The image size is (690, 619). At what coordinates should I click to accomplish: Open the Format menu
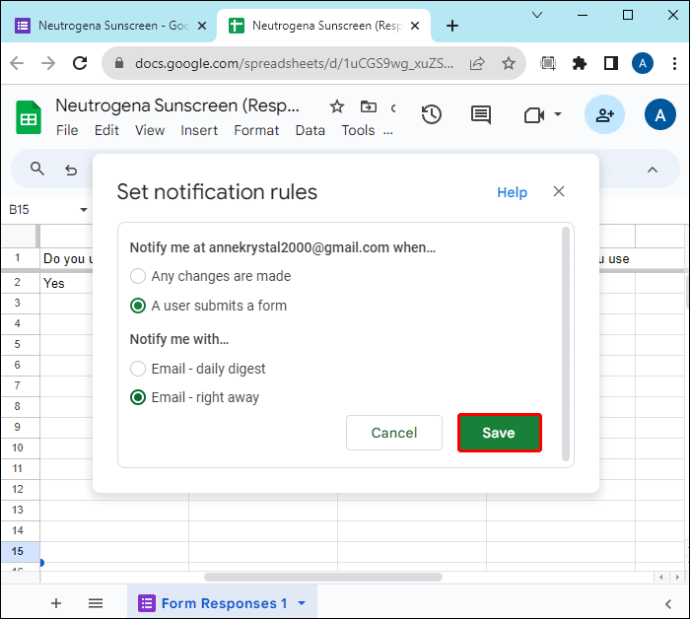(256, 130)
